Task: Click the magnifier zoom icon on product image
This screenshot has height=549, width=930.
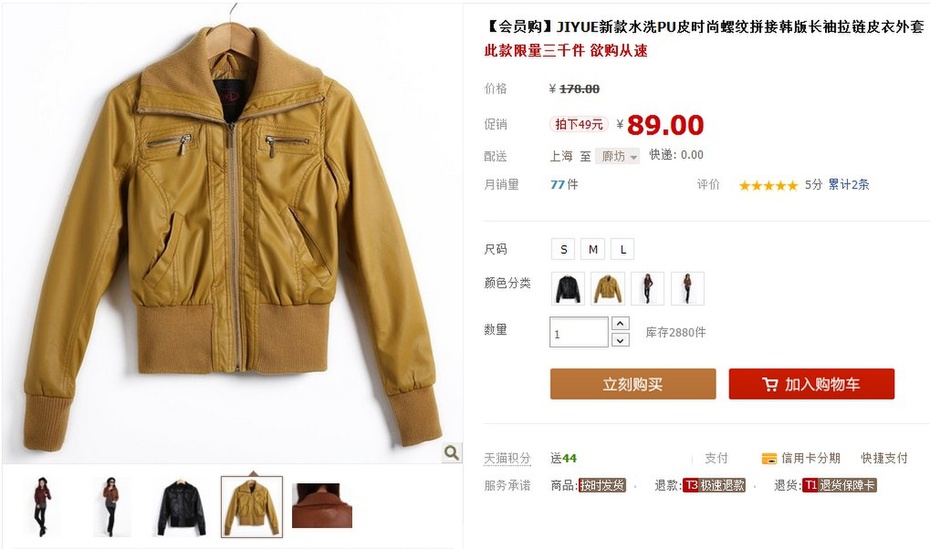Action: tap(451, 453)
